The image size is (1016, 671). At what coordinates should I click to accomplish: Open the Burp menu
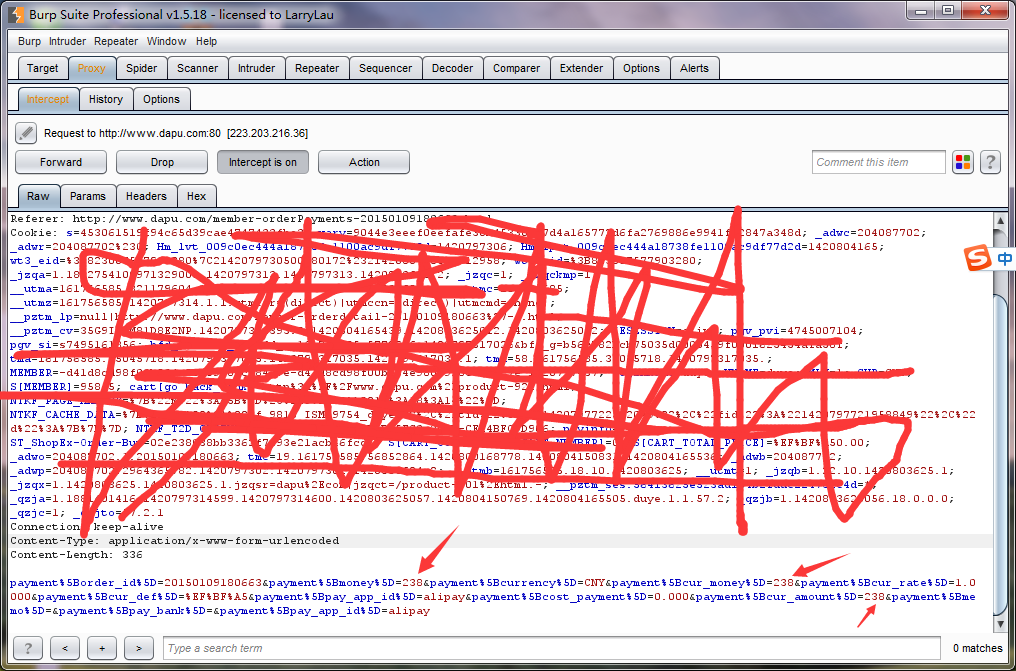pos(29,41)
